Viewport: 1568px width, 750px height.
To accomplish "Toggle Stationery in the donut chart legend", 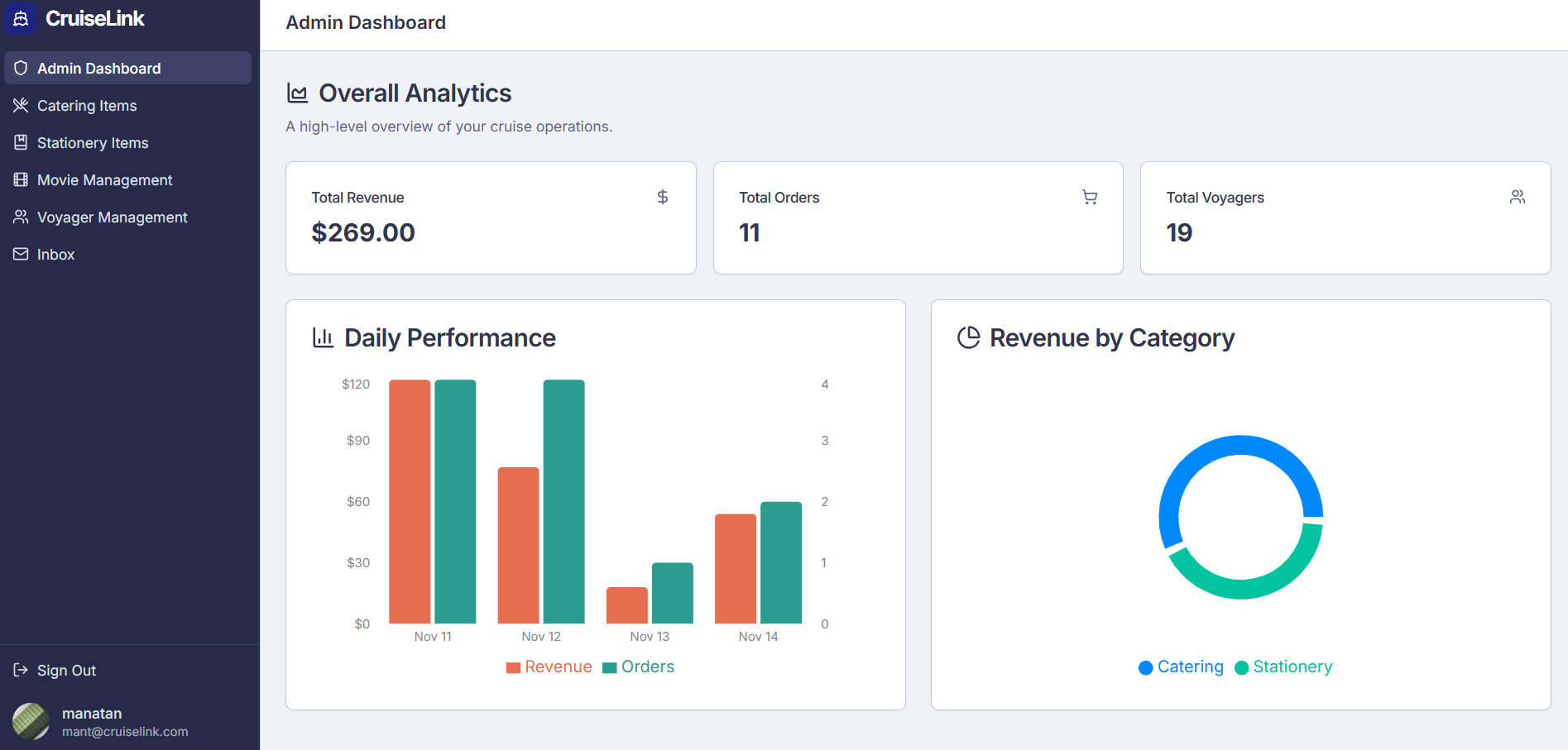I will point(1283,667).
